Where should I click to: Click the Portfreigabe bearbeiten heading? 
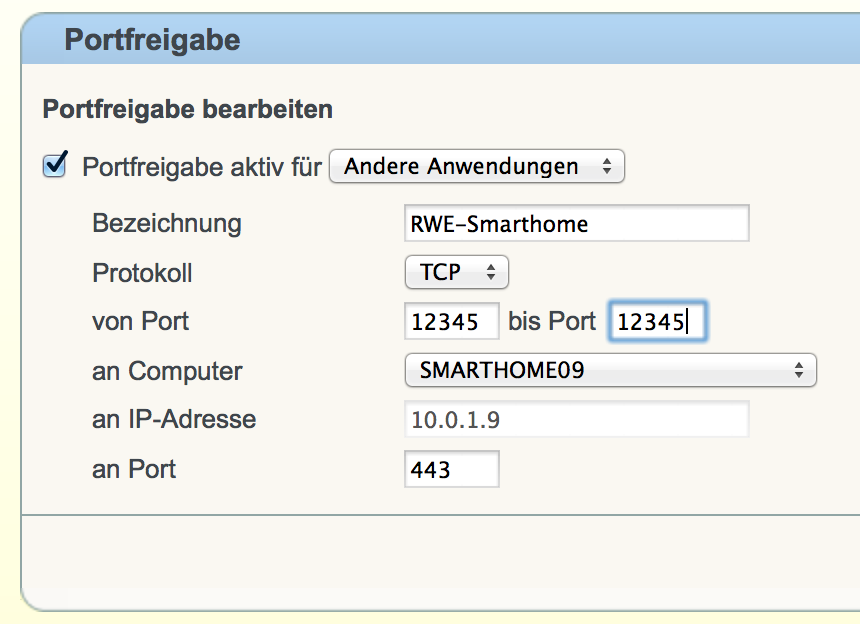pos(188,109)
